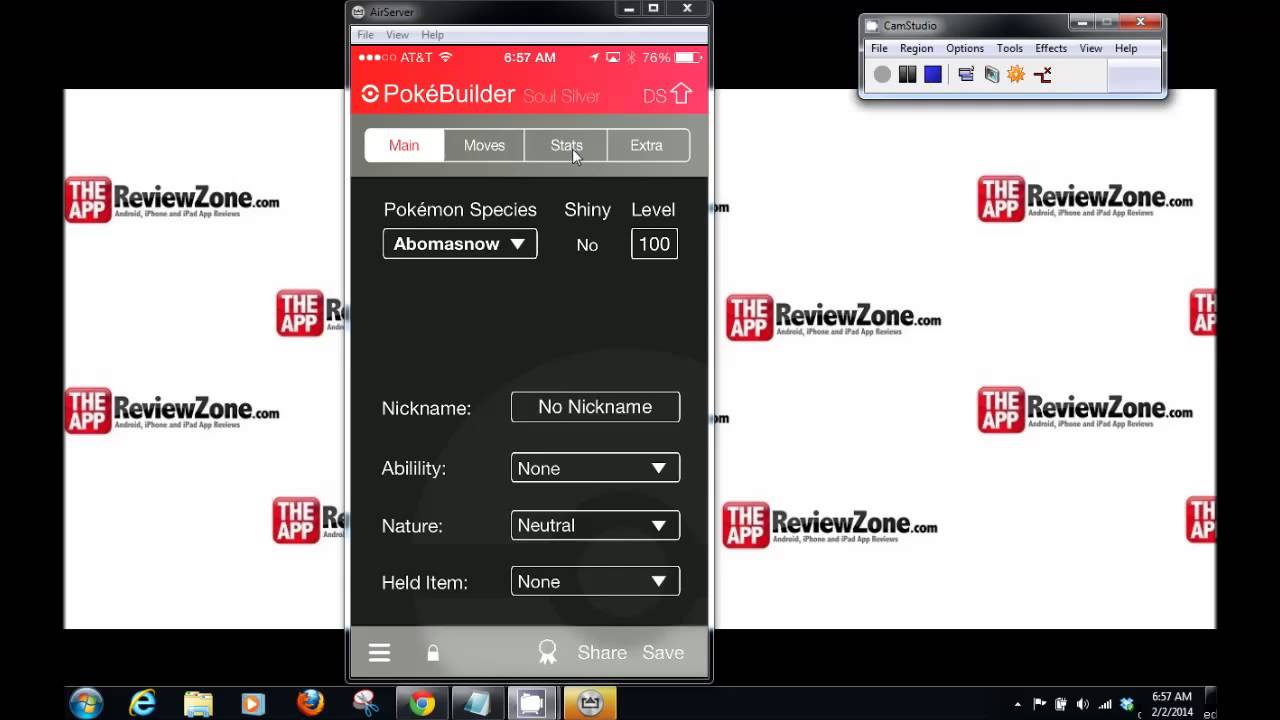Switch to Google Chrome in the taskbar
This screenshot has height=720, width=1280.
(x=422, y=703)
